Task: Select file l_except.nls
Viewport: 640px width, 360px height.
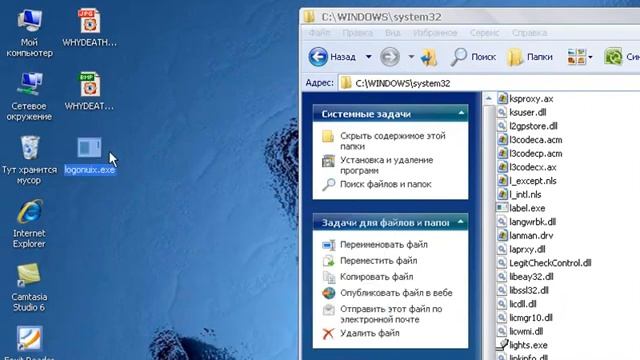Action: (x=527, y=181)
